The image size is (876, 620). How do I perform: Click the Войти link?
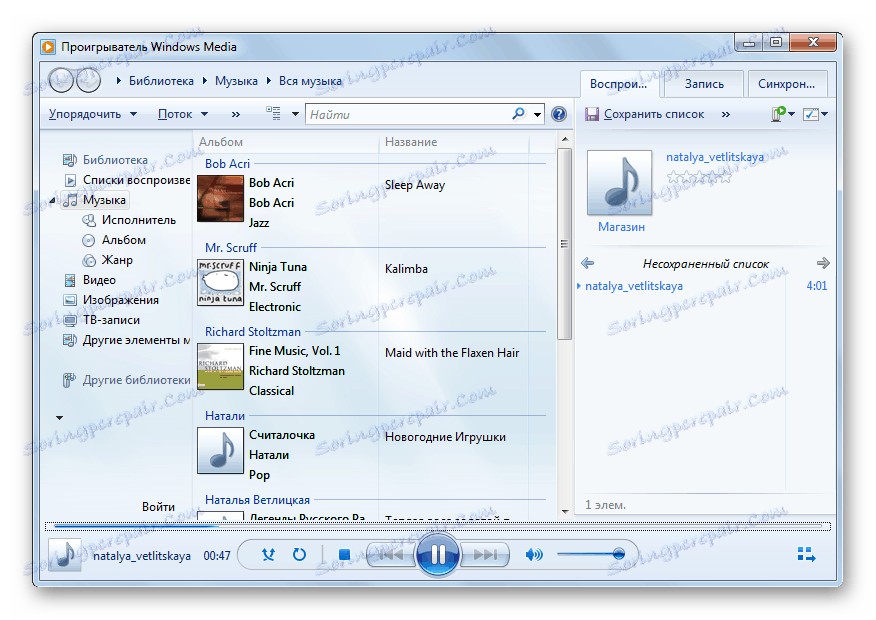pyautogui.click(x=158, y=507)
